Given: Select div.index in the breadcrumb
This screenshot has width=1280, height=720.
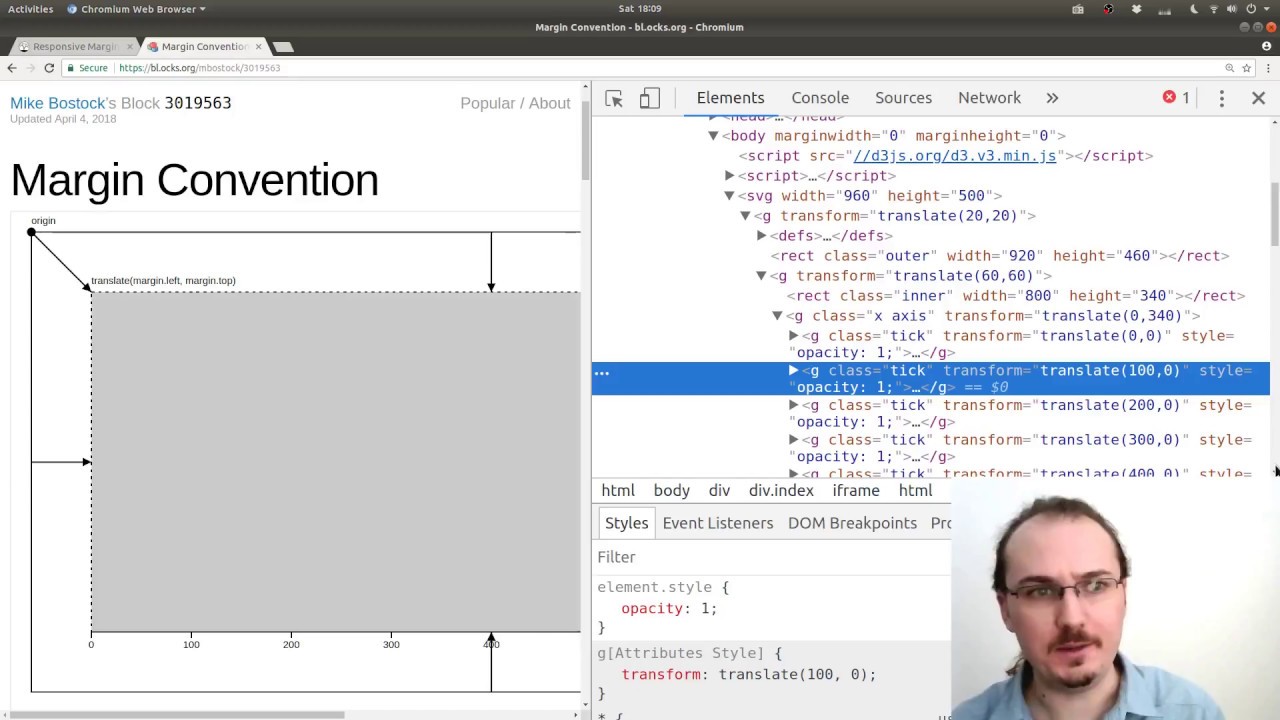Looking at the screenshot, I should pyautogui.click(x=781, y=491).
